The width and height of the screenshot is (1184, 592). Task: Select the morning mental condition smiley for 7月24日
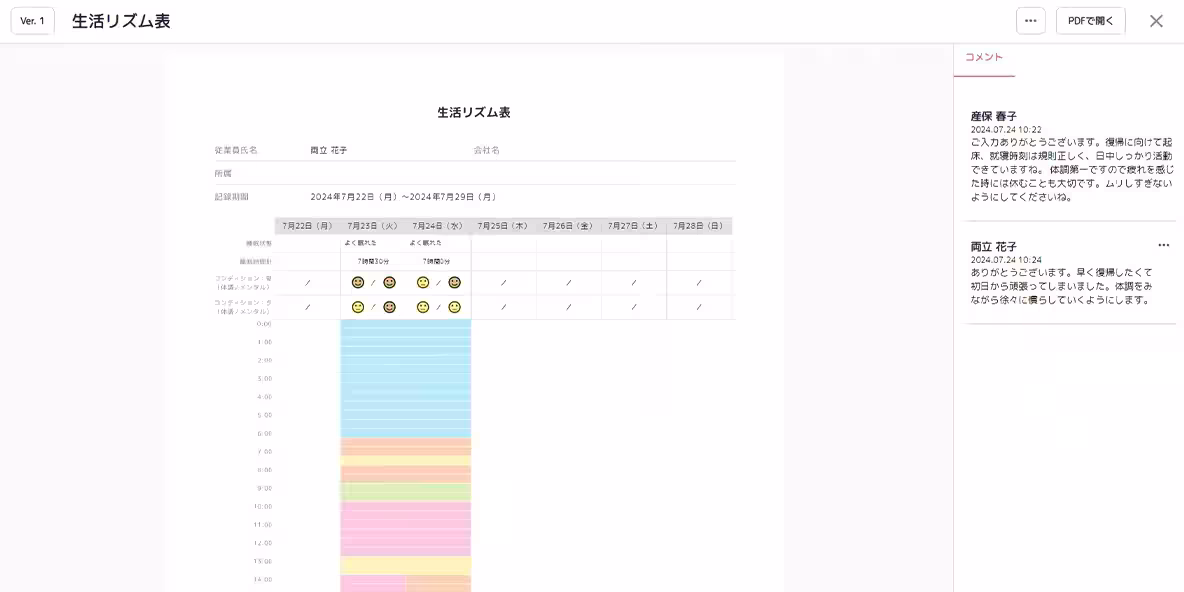tap(455, 282)
